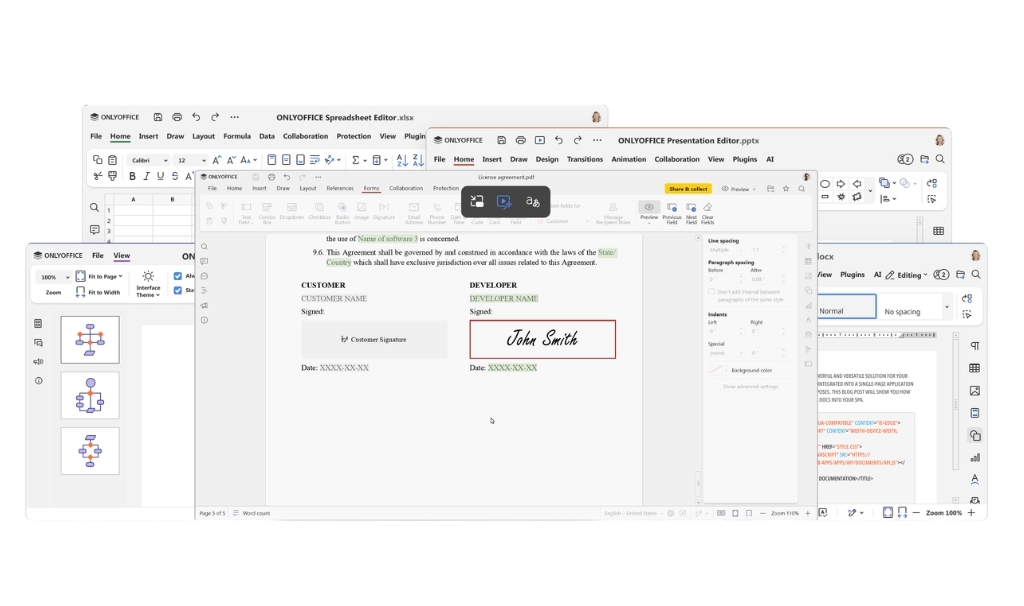Zoom out with minus in docx status bar

(916, 513)
